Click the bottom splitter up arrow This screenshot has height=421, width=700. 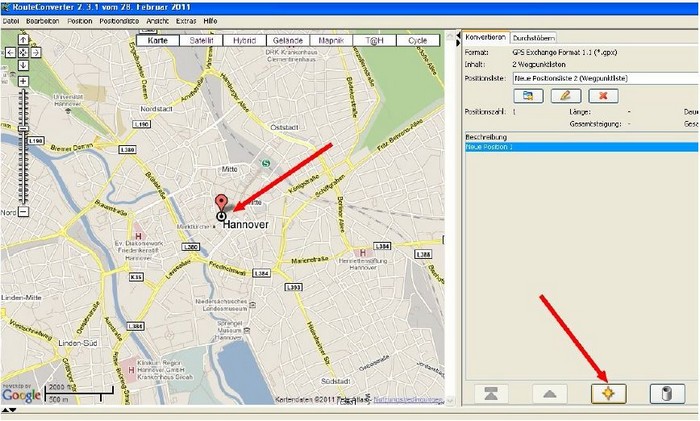[5, 410]
